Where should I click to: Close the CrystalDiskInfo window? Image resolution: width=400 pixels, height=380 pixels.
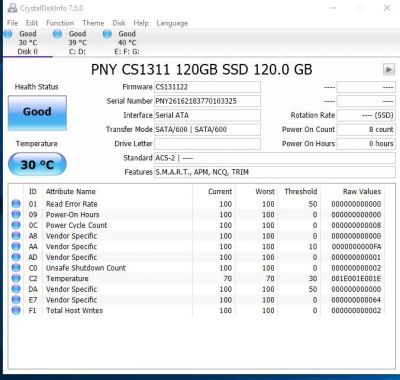pyautogui.click(x=387, y=8)
